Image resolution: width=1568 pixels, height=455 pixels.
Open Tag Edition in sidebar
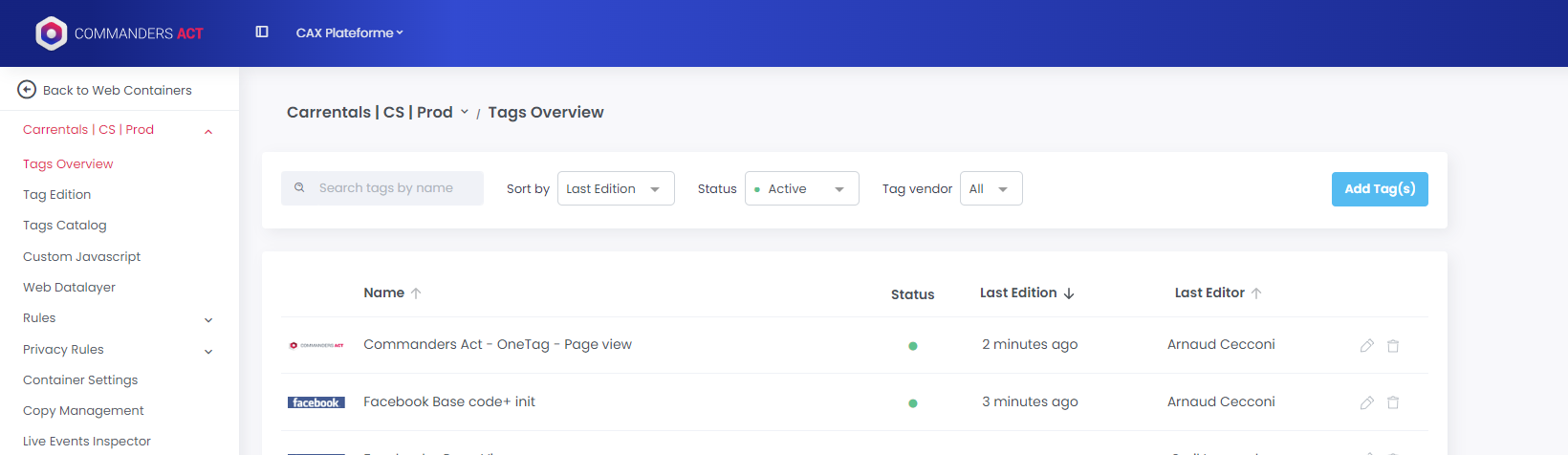[57, 195]
